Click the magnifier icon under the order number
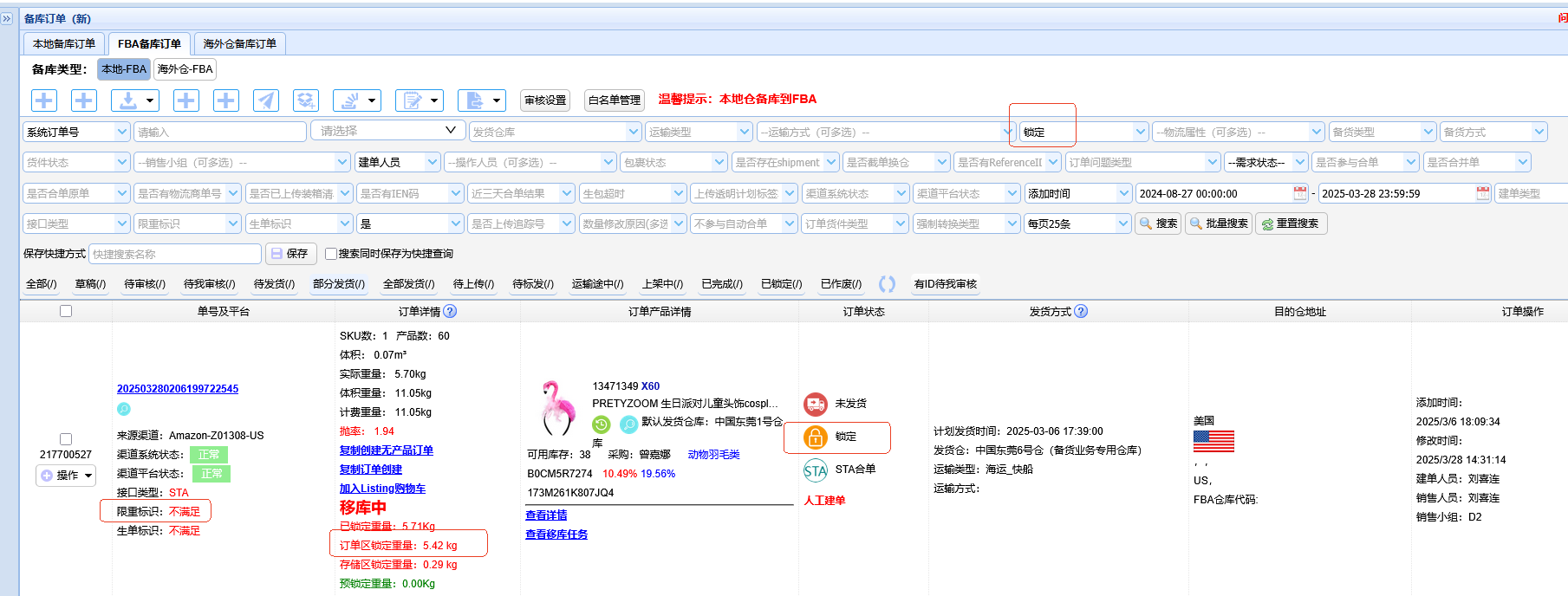The width and height of the screenshot is (1568, 596). (124, 409)
